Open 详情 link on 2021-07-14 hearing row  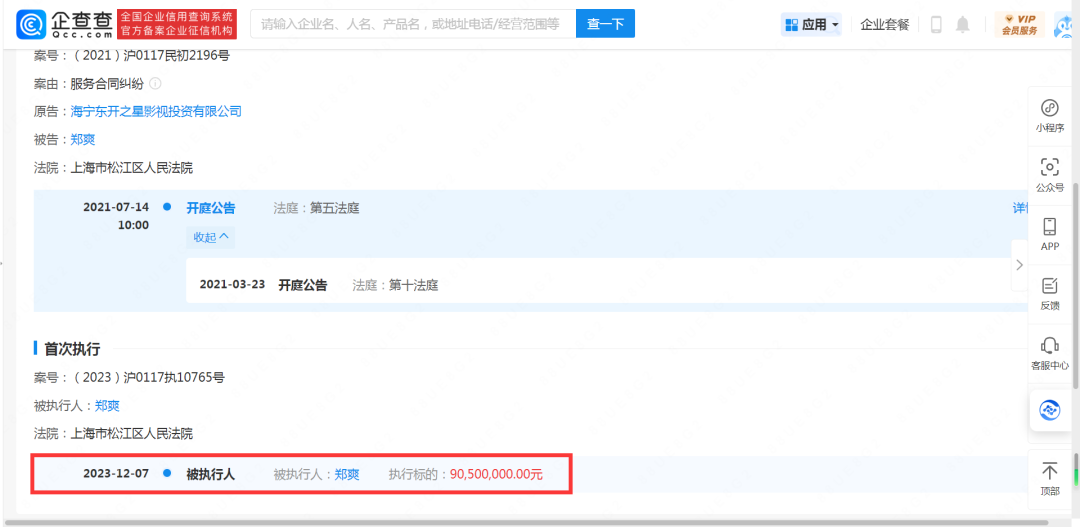click(x=1019, y=208)
